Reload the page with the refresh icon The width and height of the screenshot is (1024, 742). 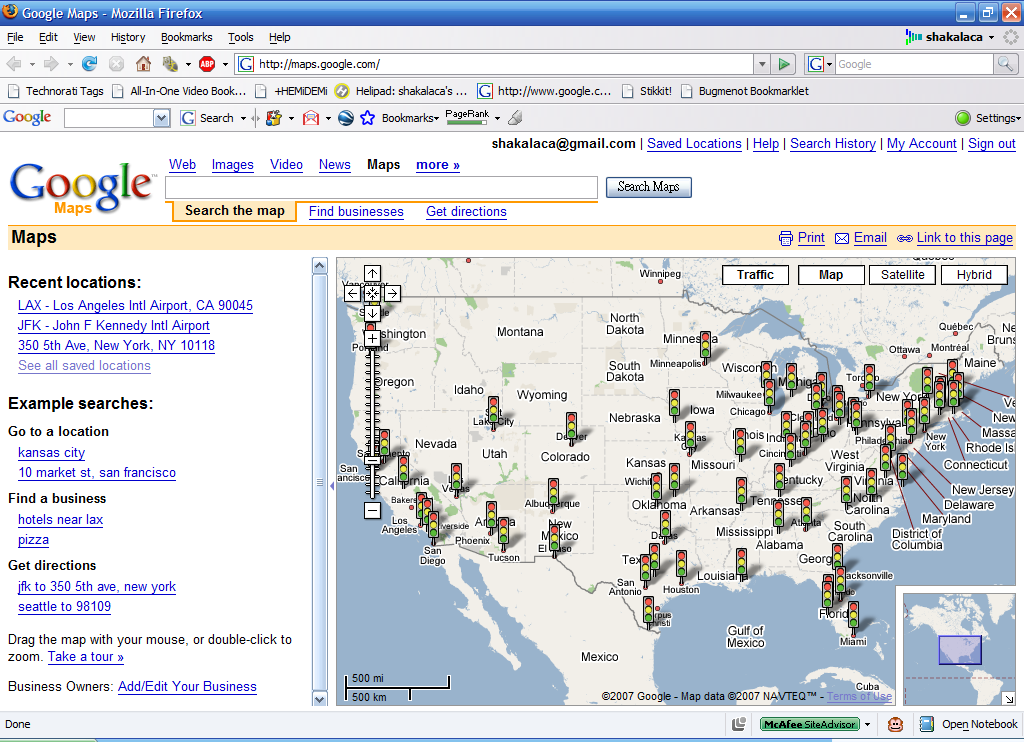(x=90, y=64)
